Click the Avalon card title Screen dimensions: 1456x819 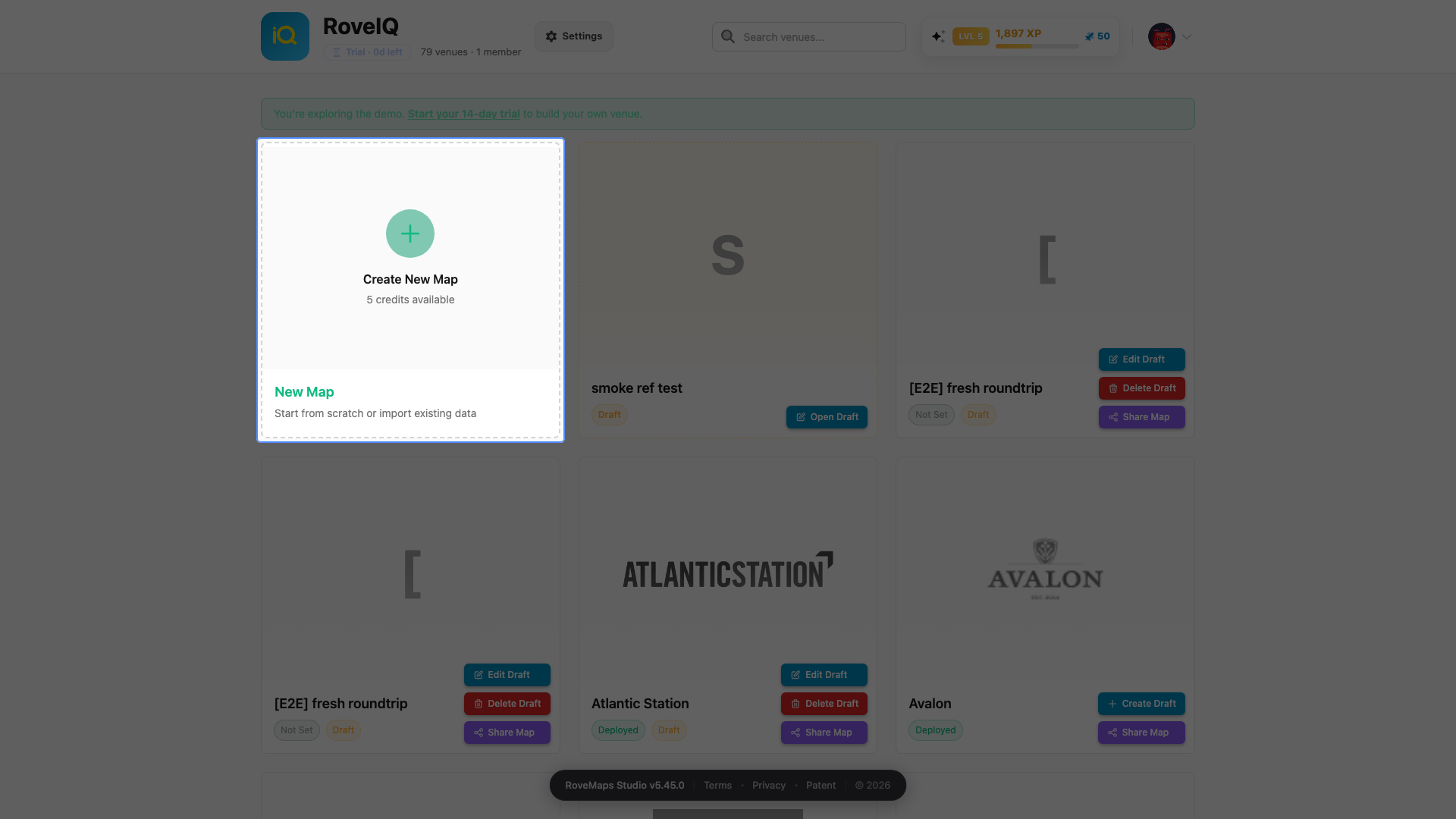pos(930,704)
